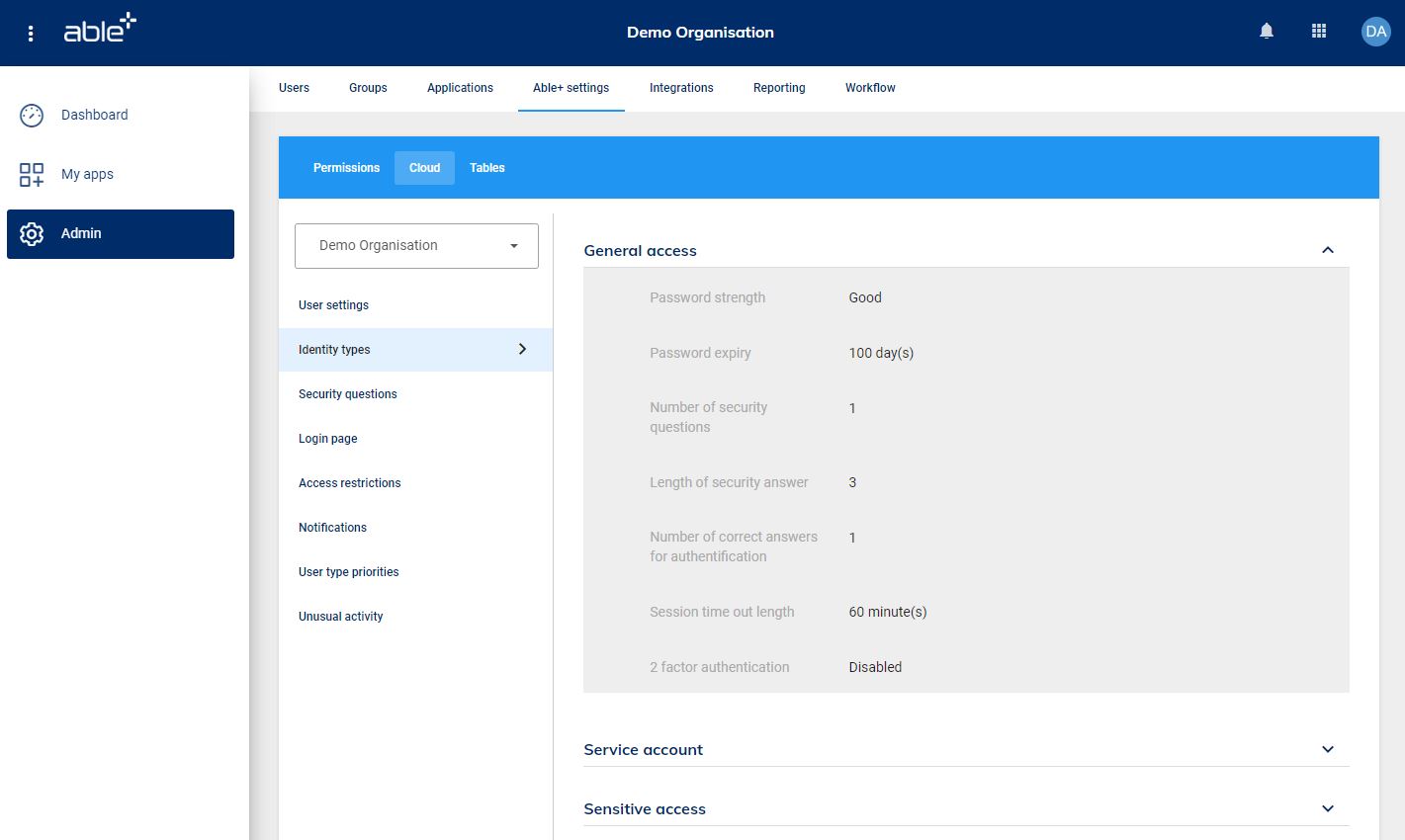The height and width of the screenshot is (840, 1405).
Task: Open the Reporting tab
Action: pos(779,88)
